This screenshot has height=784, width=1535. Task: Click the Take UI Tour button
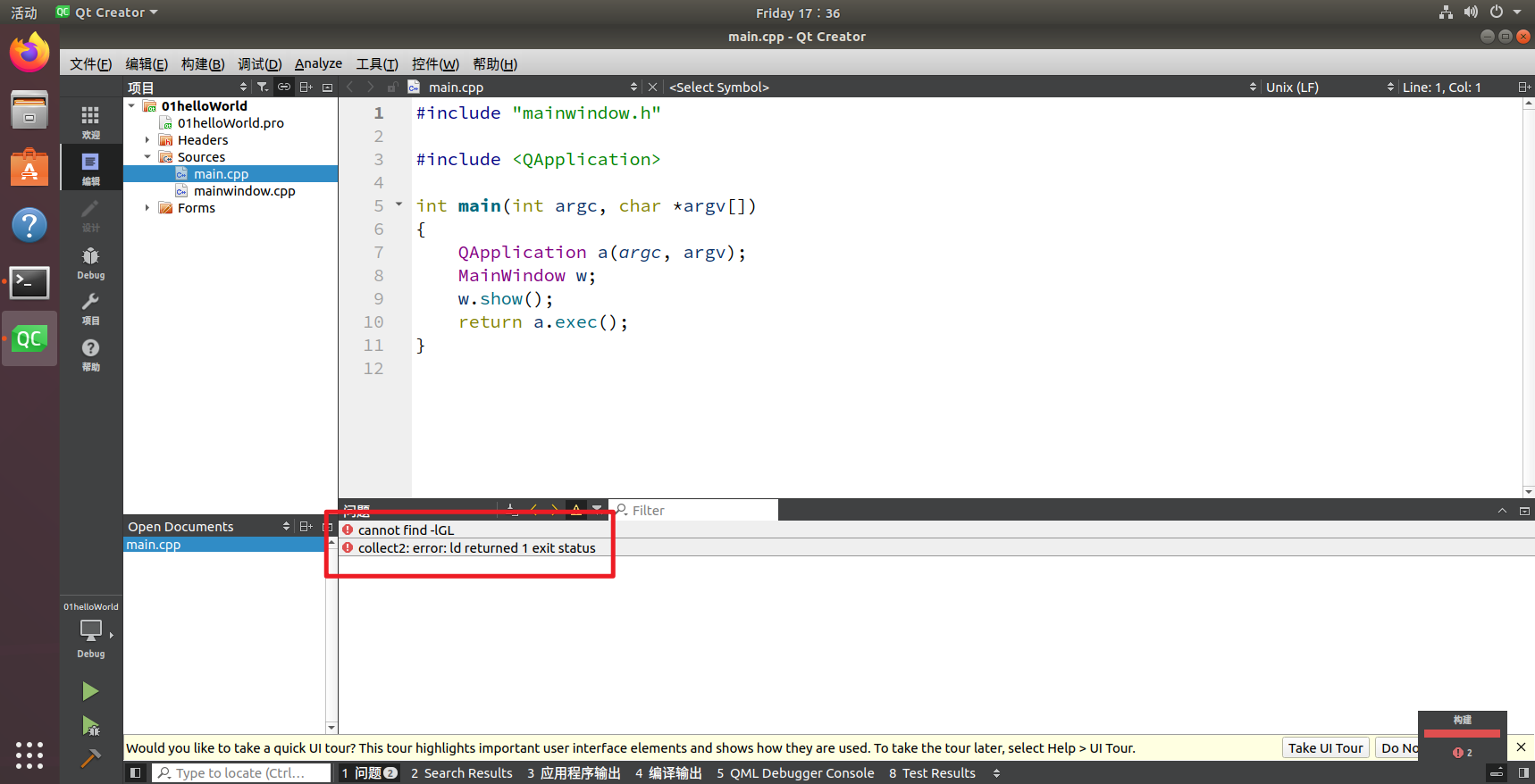pyautogui.click(x=1325, y=747)
